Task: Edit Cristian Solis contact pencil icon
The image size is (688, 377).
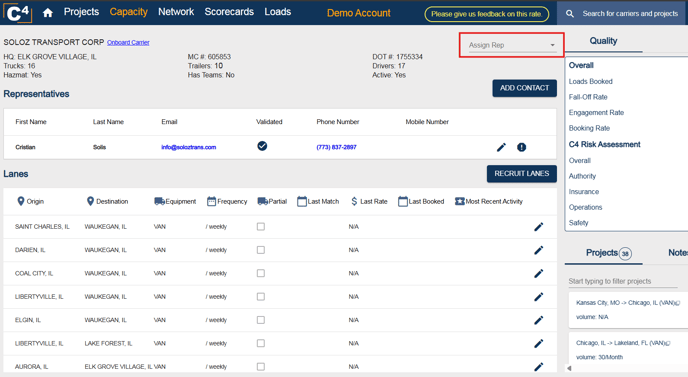Action: [501, 147]
